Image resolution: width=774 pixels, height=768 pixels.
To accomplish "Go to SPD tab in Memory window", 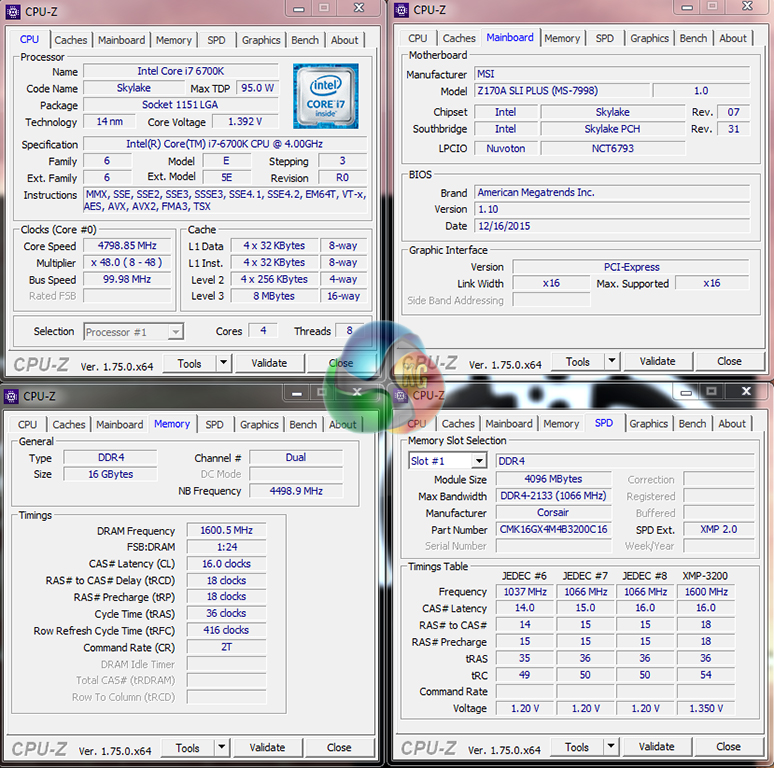I will 214,424.
